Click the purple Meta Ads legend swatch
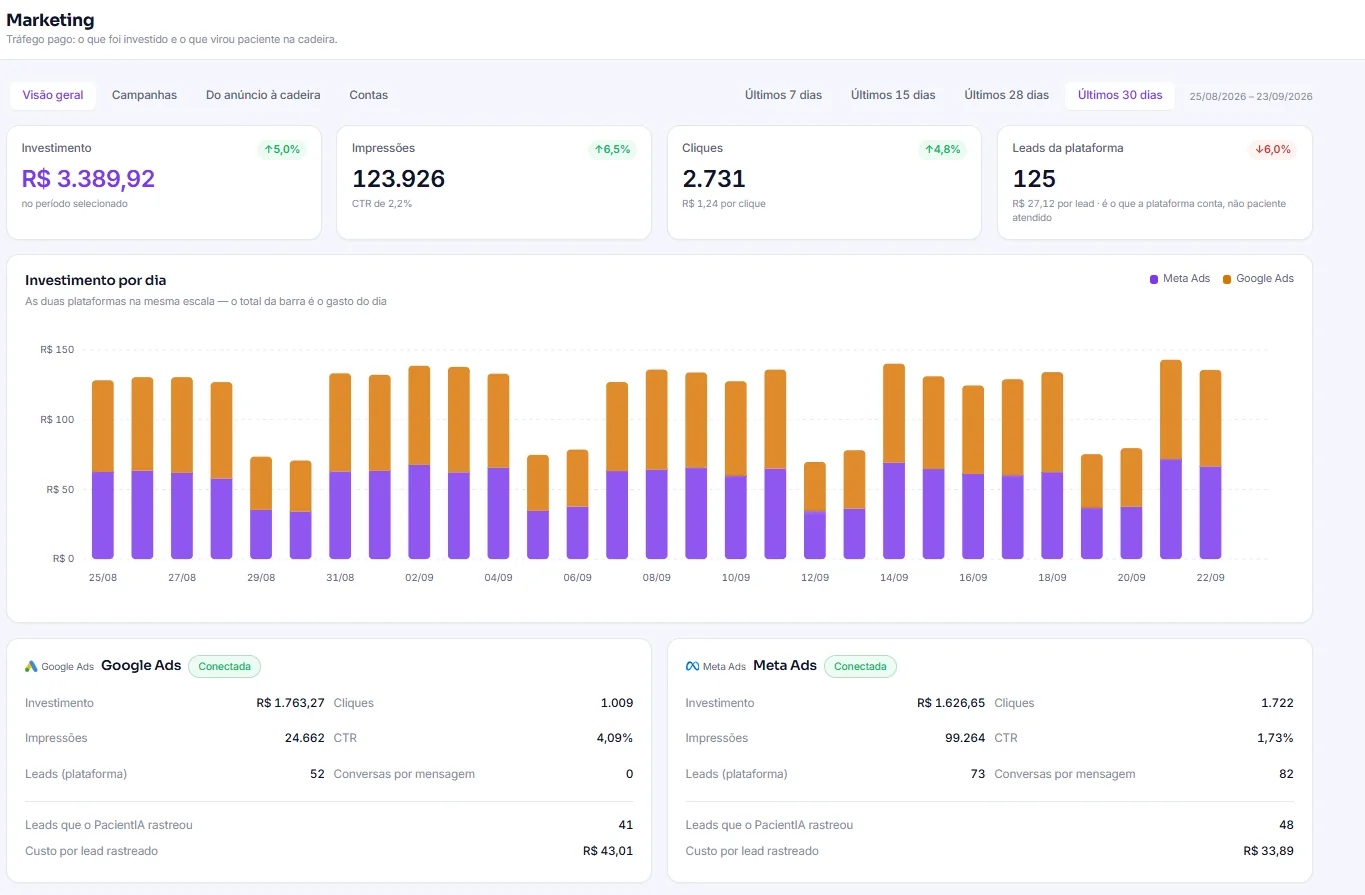This screenshot has width=1365, height=895. 1154,279
